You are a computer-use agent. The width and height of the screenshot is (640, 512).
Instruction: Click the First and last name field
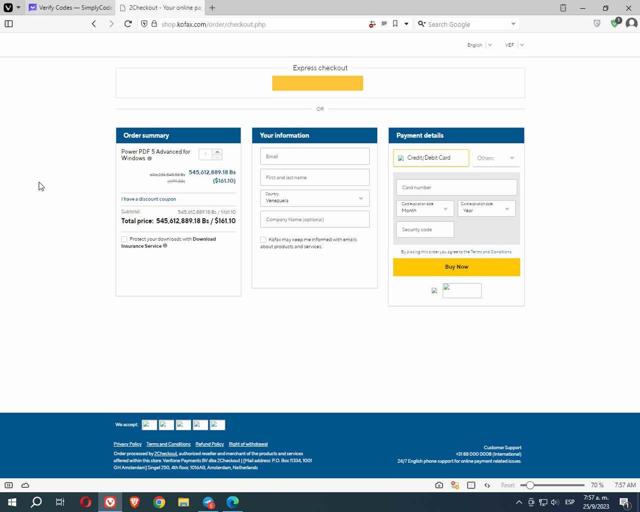(315, 178)
